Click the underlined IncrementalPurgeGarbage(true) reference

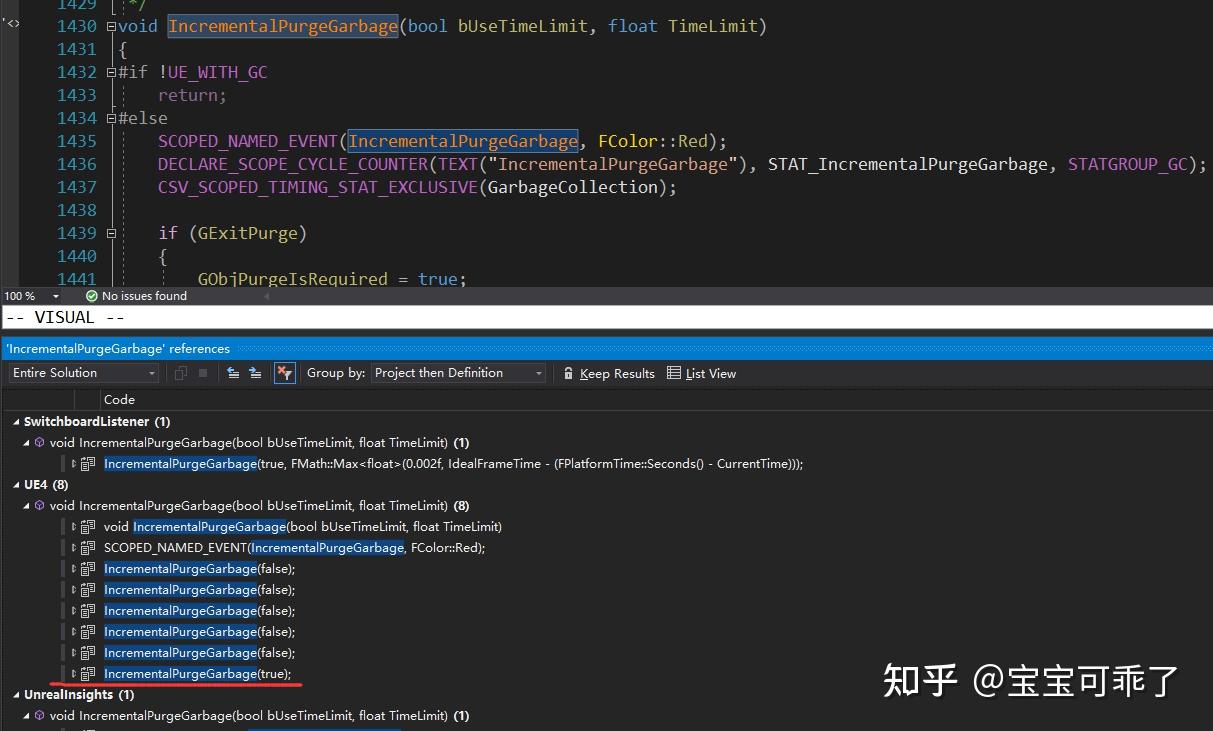click(180, 673)
